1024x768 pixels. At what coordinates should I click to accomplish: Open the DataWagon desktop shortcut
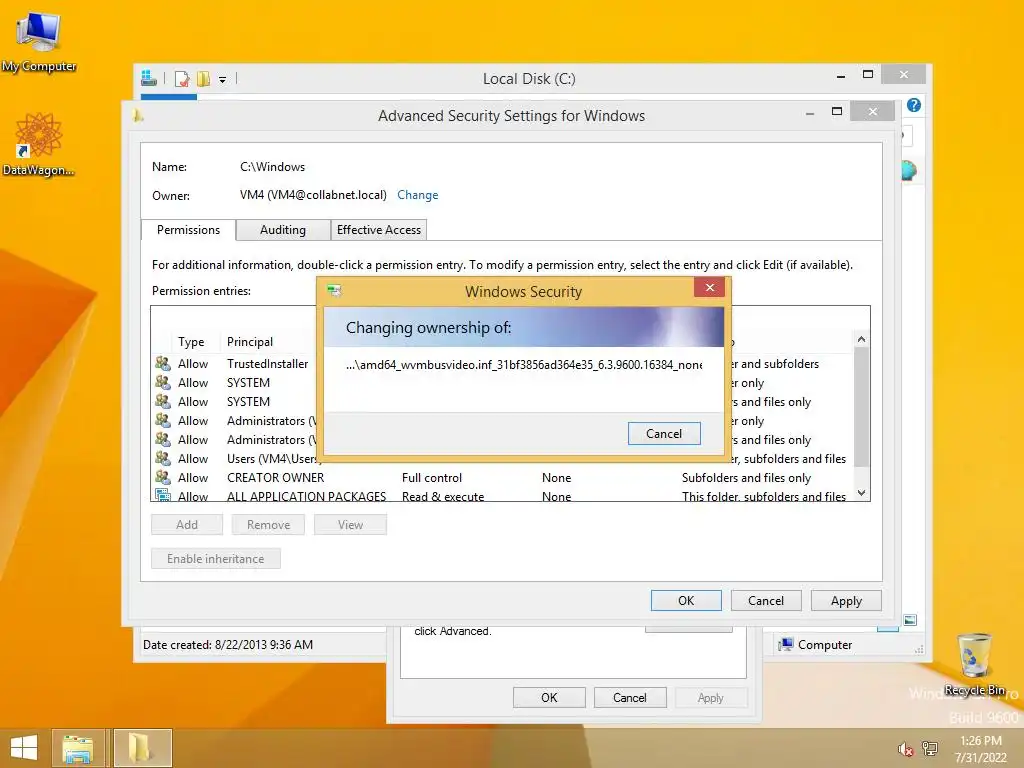[x=39, y=144]
